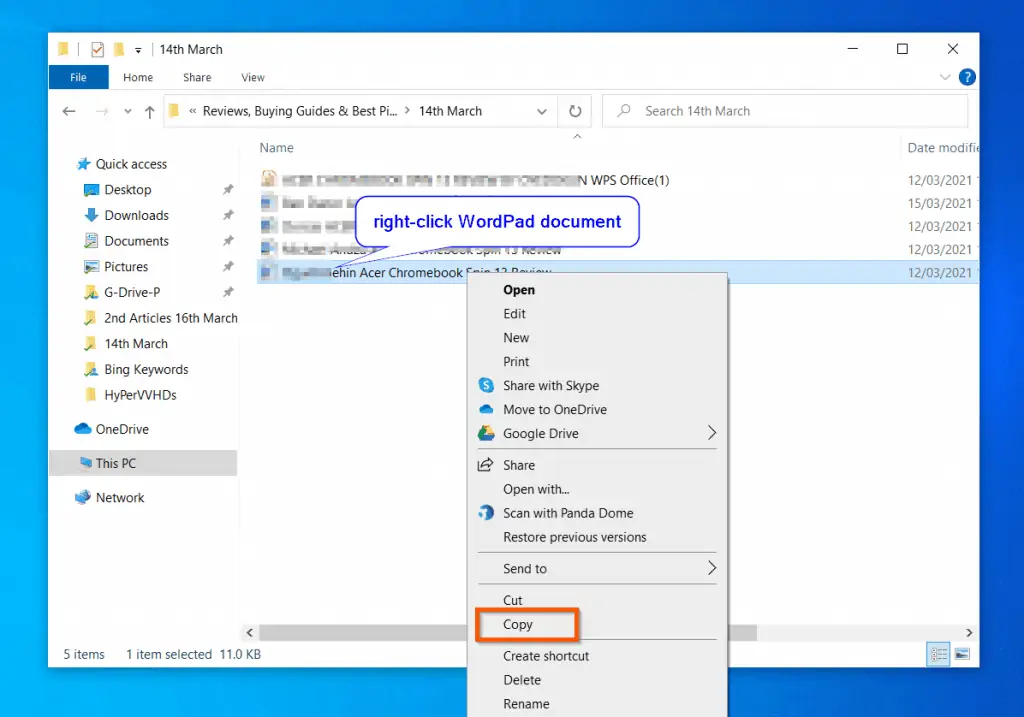Switch to large icons view button
Screen dimensions: 1024x717
962,654
